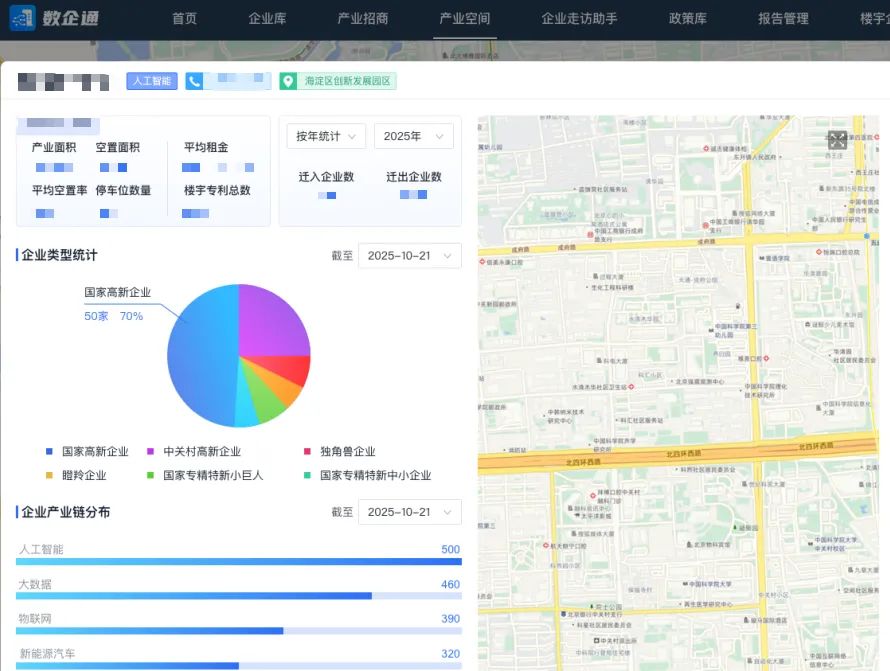The height and width of the screenshot is (671, 890).
Task: Click the 企业产业链分布 section heading
Action: coord(65,511)
